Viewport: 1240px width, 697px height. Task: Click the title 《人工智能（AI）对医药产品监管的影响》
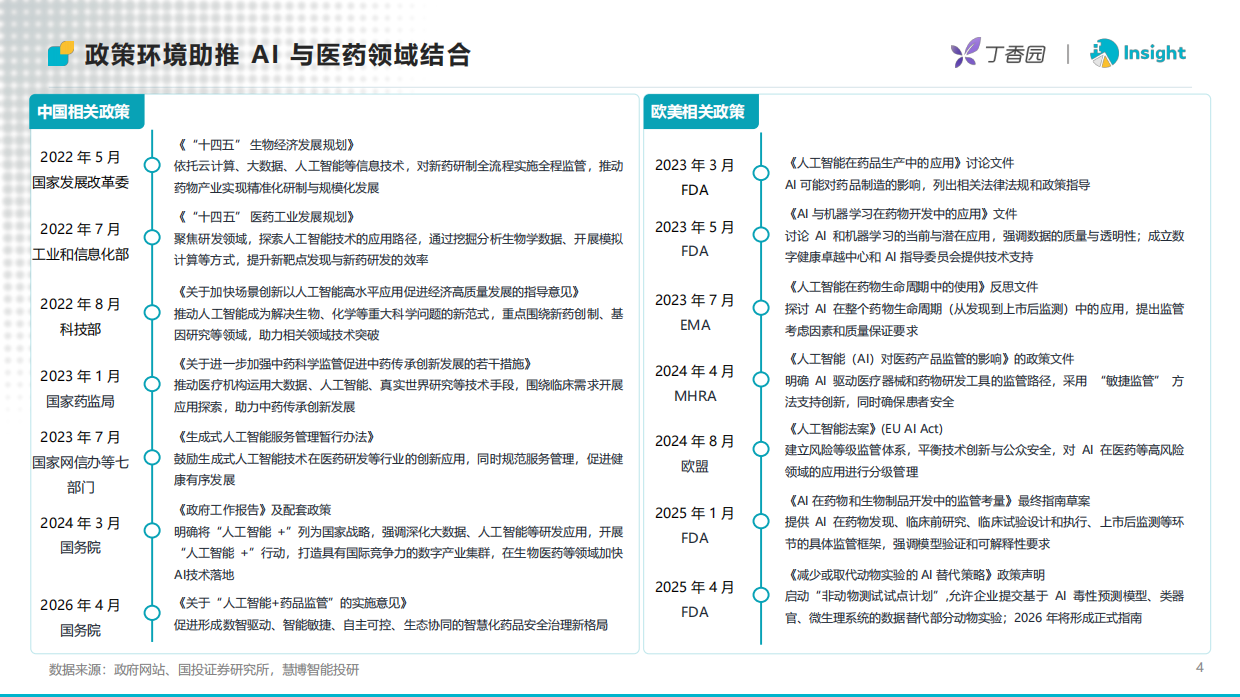point(900,358)
